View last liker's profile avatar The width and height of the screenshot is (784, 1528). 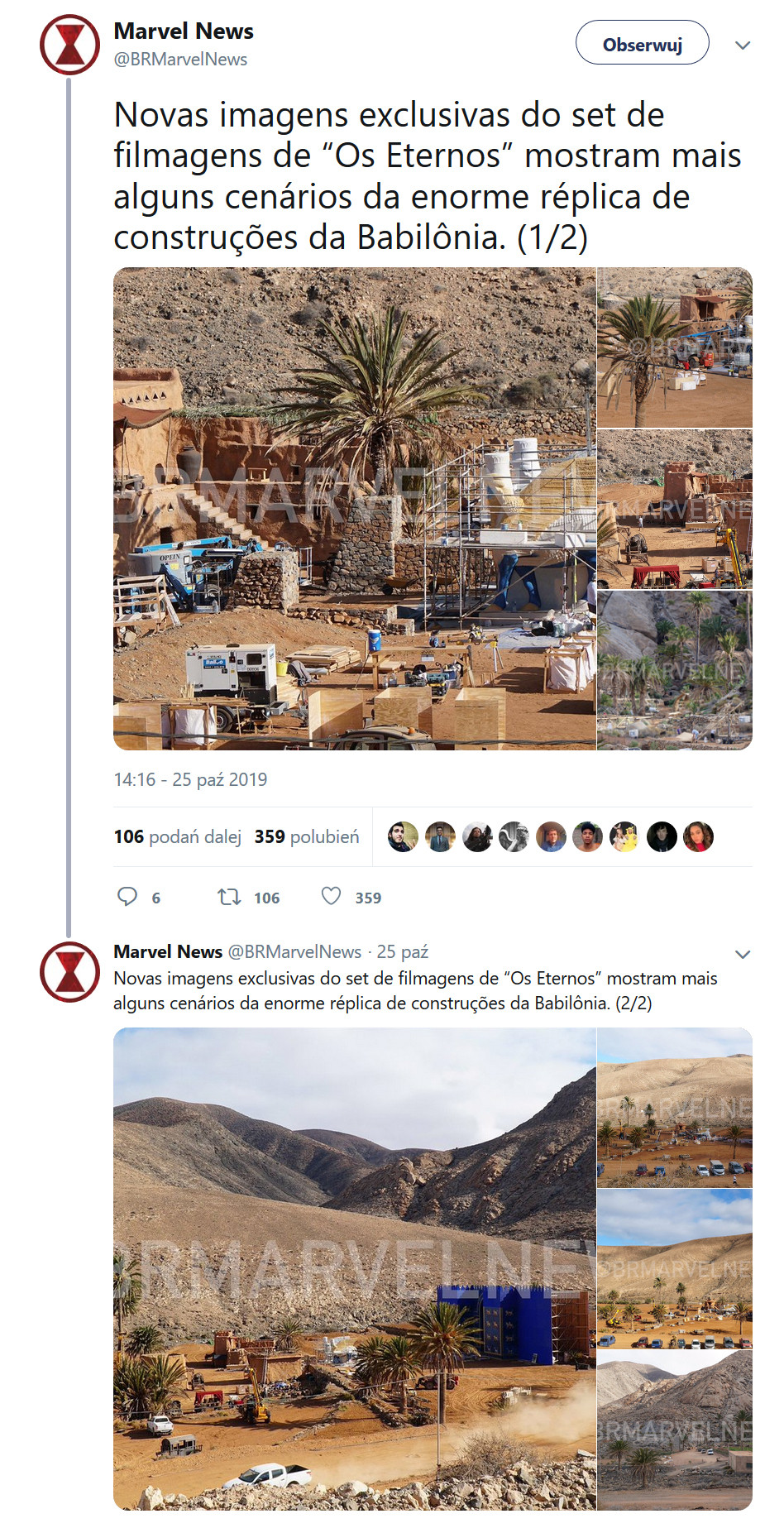698,837
